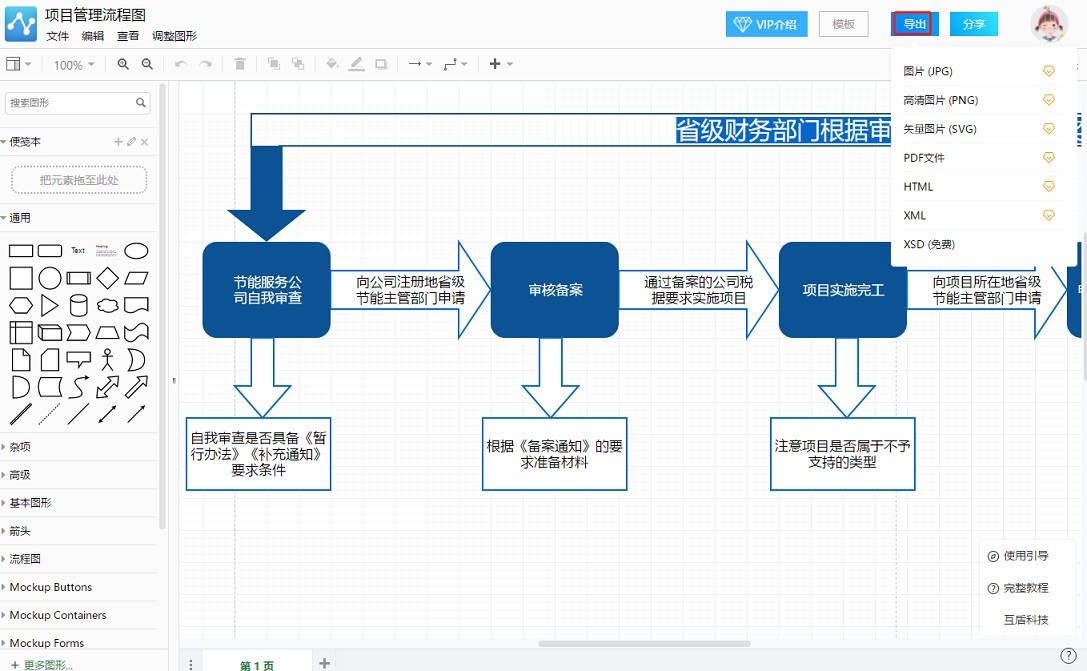The image size is (1087, 671).
Task: Zoom in using the magnifier plus icon
Action: (x=122, y=63)
